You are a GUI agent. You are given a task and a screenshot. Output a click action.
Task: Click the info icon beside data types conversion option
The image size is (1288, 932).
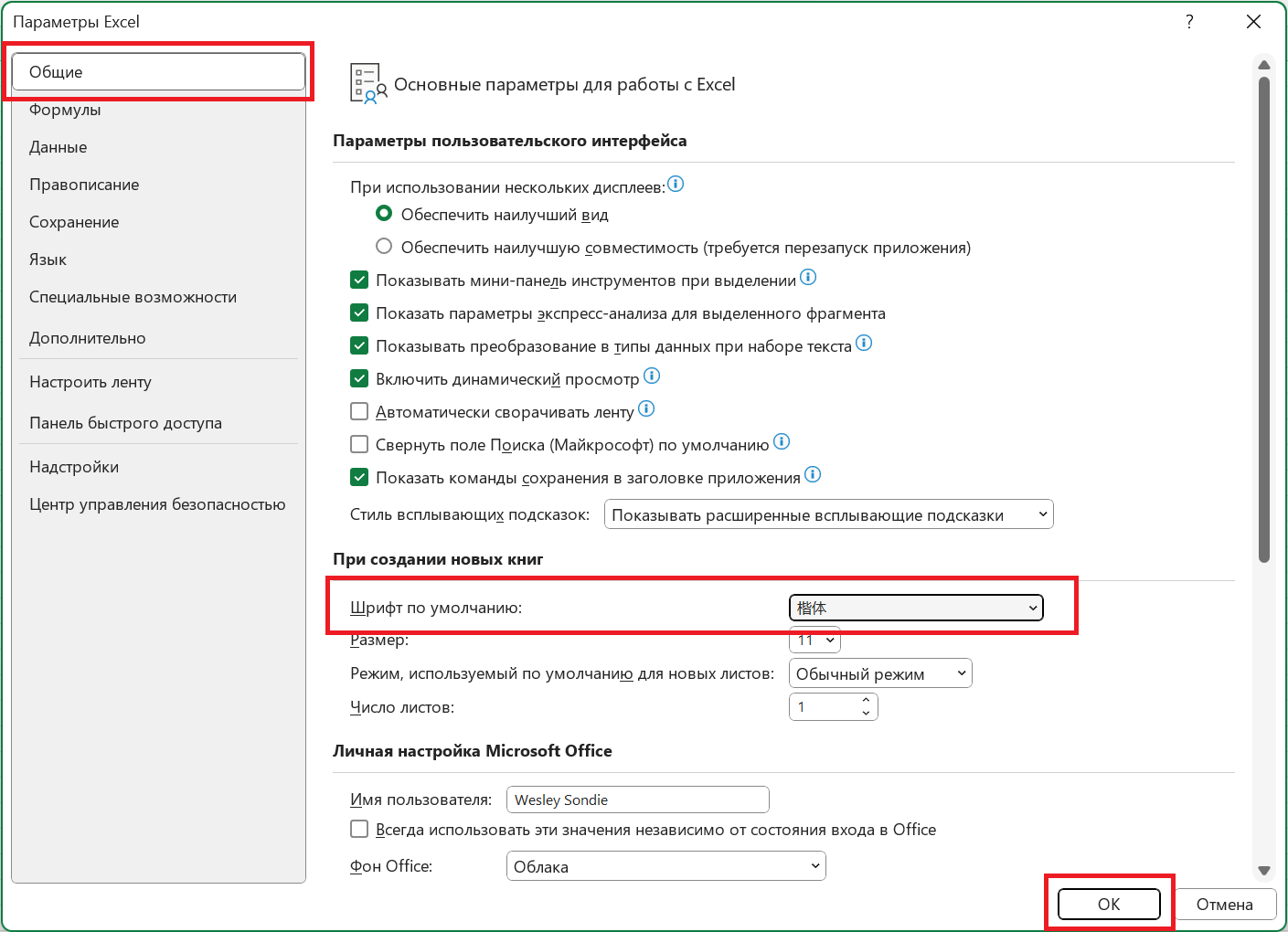(864, 344)
